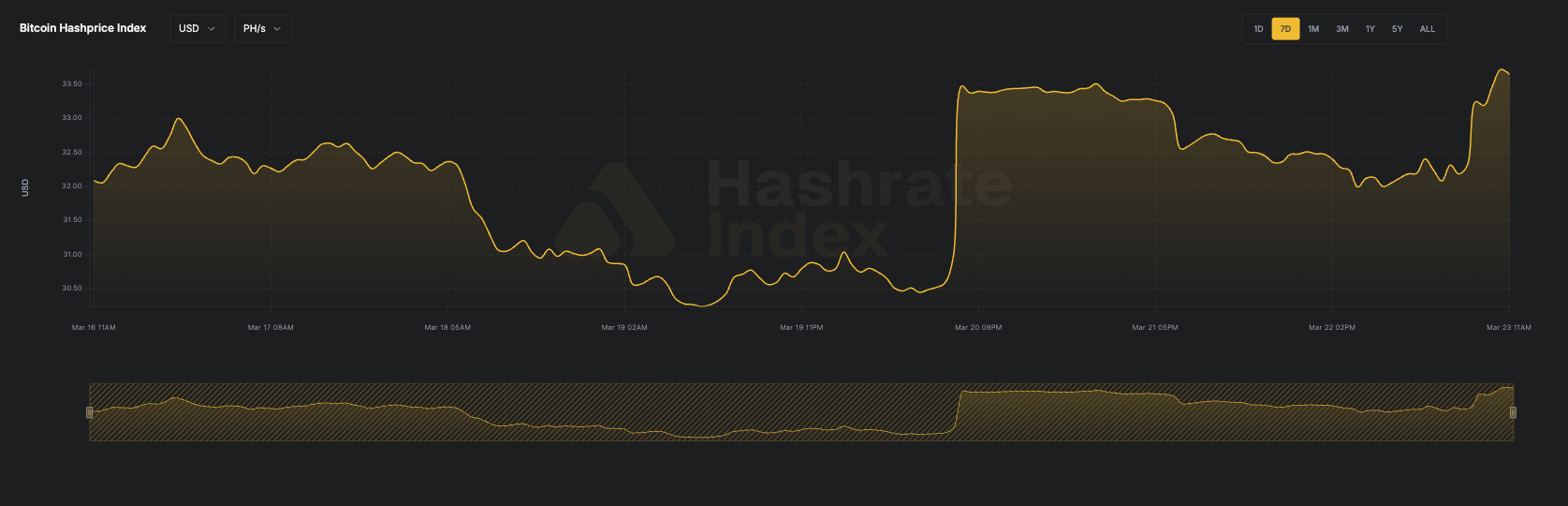This screenshot has height=506, width=1568.
Task: Click the 33.00 y-axis value
Action: [x=72, y=118]
